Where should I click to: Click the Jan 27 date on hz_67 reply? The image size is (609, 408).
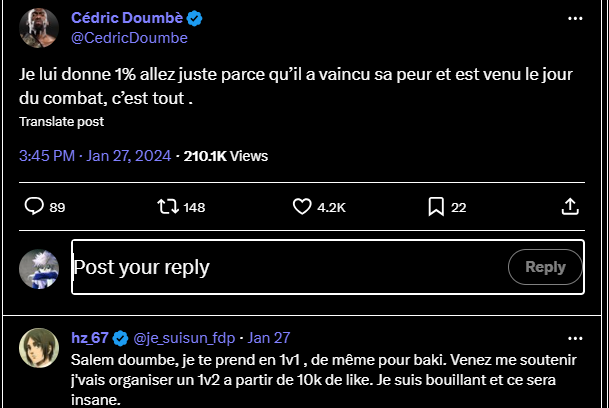pos(268,338)
